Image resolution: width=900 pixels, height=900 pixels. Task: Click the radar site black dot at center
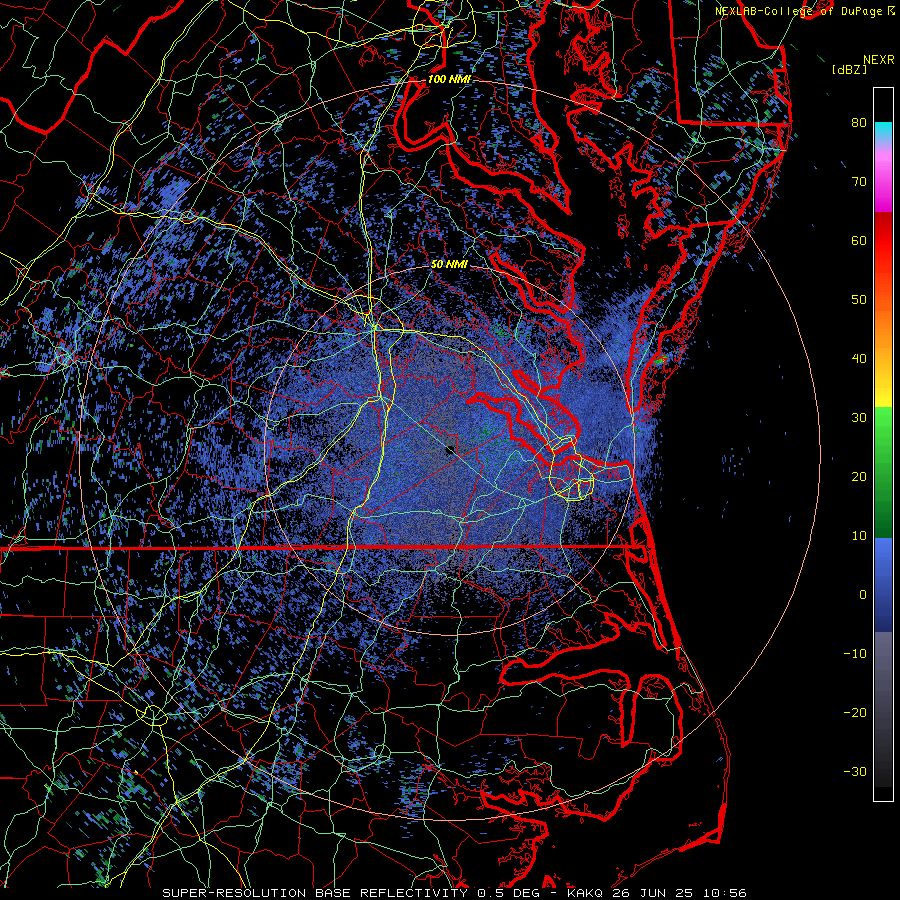click(x=451, y=451)
